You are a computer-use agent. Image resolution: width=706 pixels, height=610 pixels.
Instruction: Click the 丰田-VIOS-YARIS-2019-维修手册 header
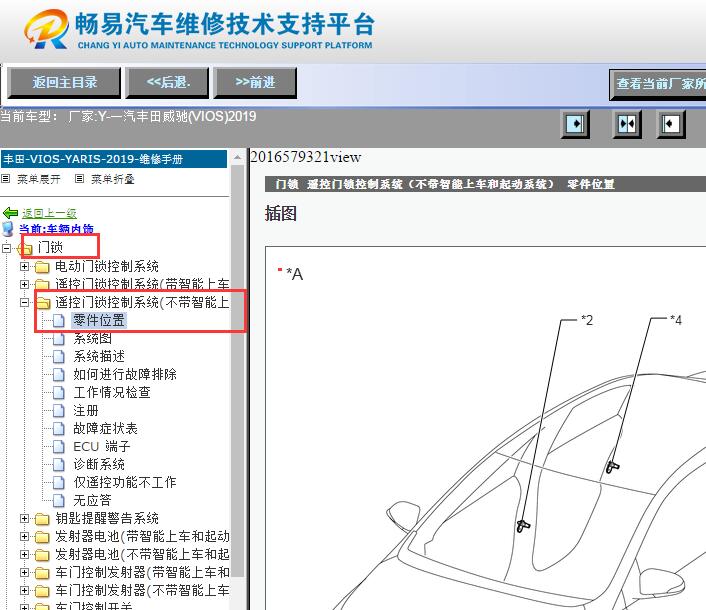(114, 159)
